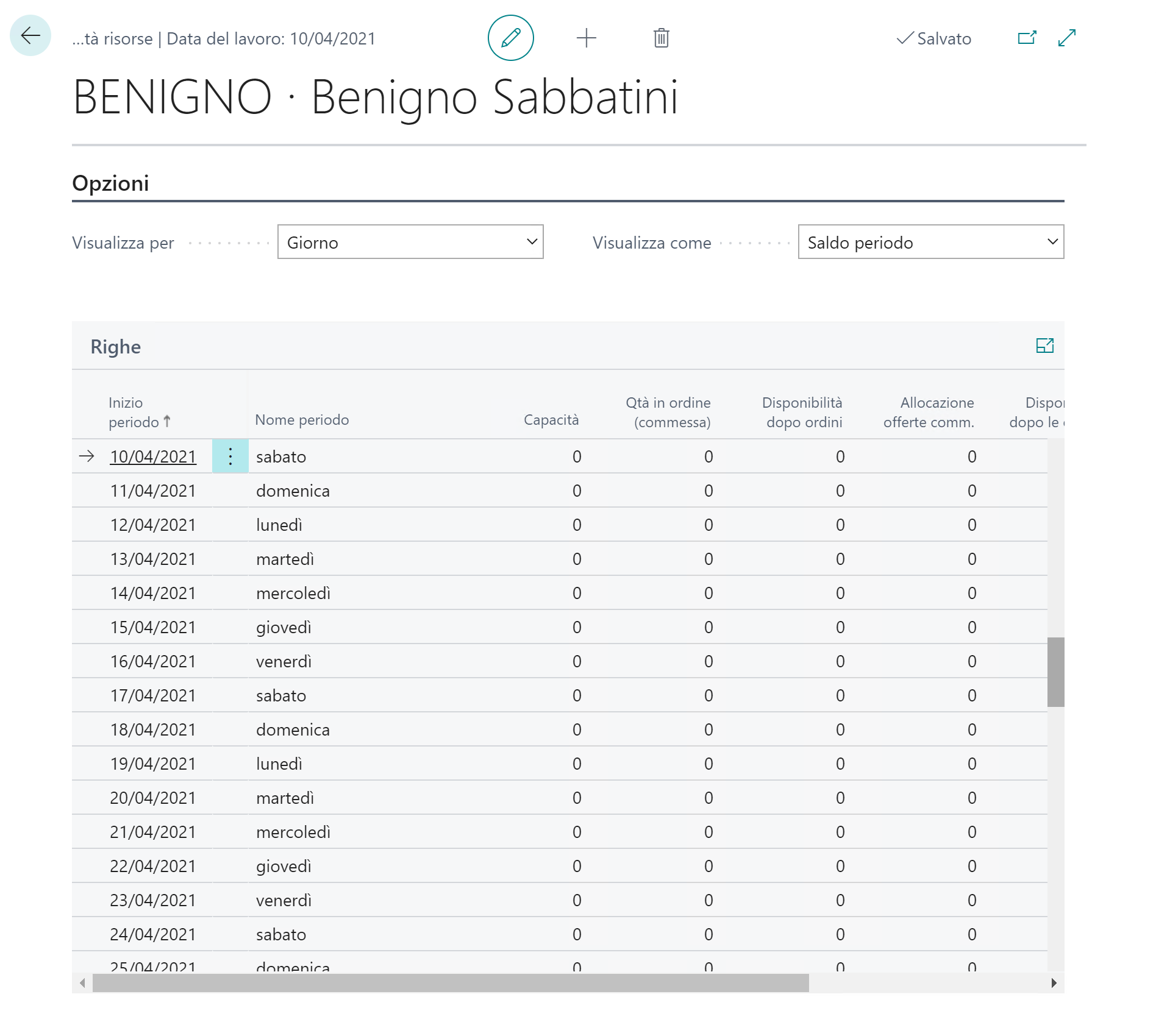Screen dimensions: 1156x1036
Task: Click the Righe section heading
Action: coord(115,346)
